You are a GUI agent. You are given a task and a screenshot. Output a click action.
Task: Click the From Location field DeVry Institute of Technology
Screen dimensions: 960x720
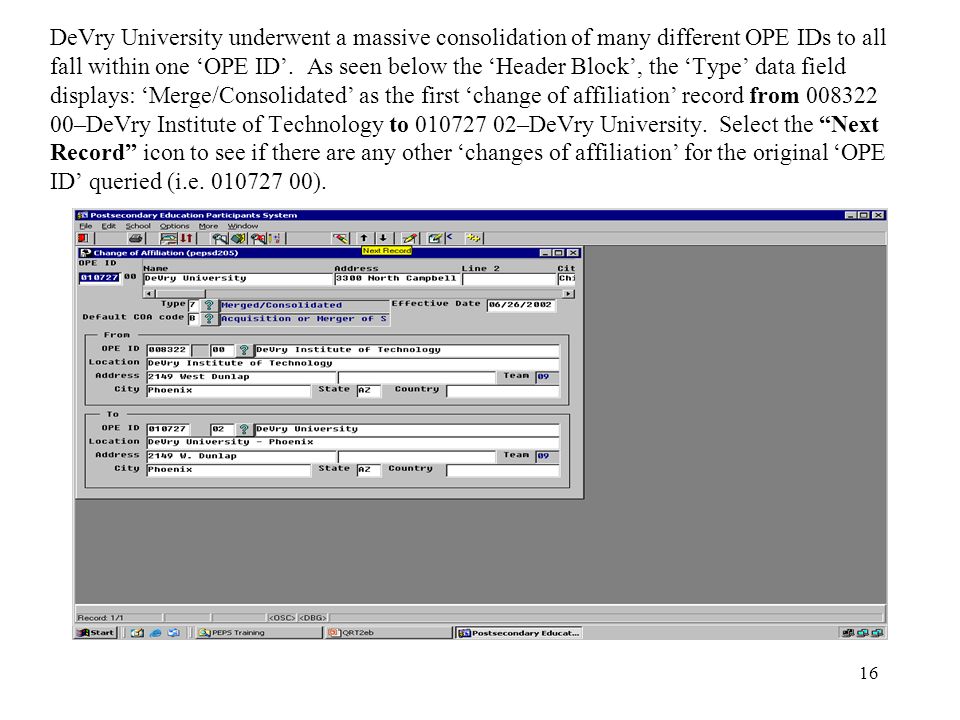[353, 363]
